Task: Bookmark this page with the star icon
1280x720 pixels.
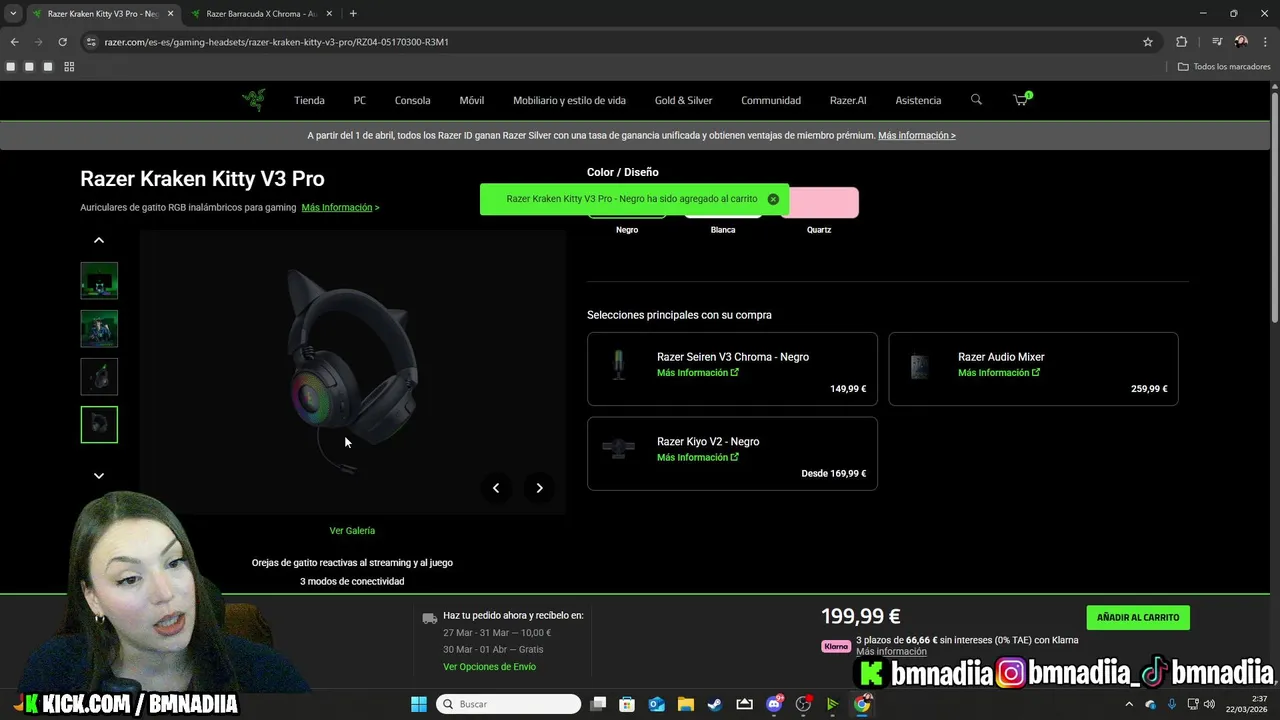Action: pyautogui.click(x=1148, y=42)
